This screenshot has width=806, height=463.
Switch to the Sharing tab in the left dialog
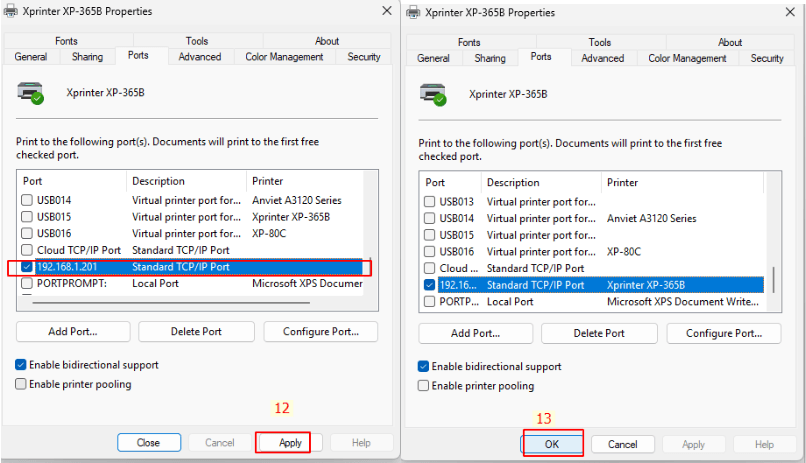click(x=87, y=57)
